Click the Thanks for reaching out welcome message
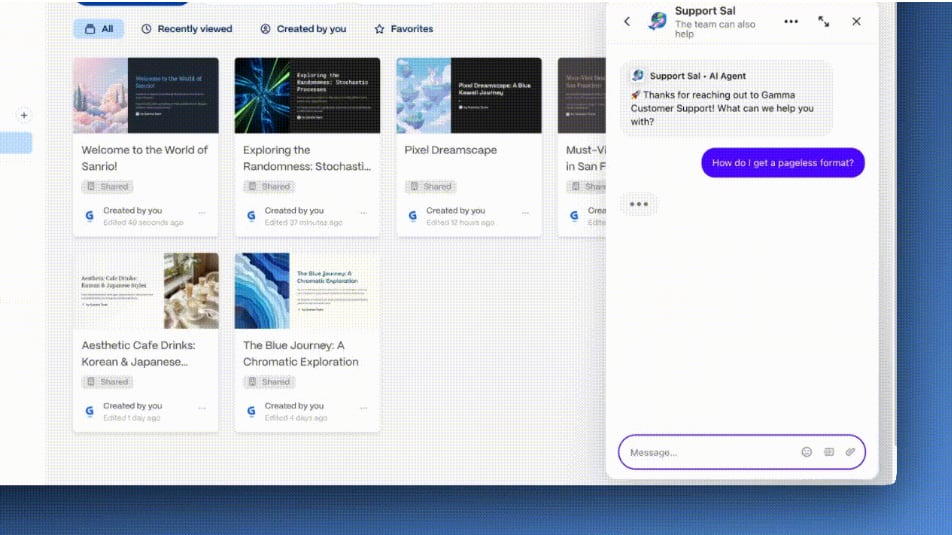The height and width of the screenshot is (535, 952). coord(726,99)
